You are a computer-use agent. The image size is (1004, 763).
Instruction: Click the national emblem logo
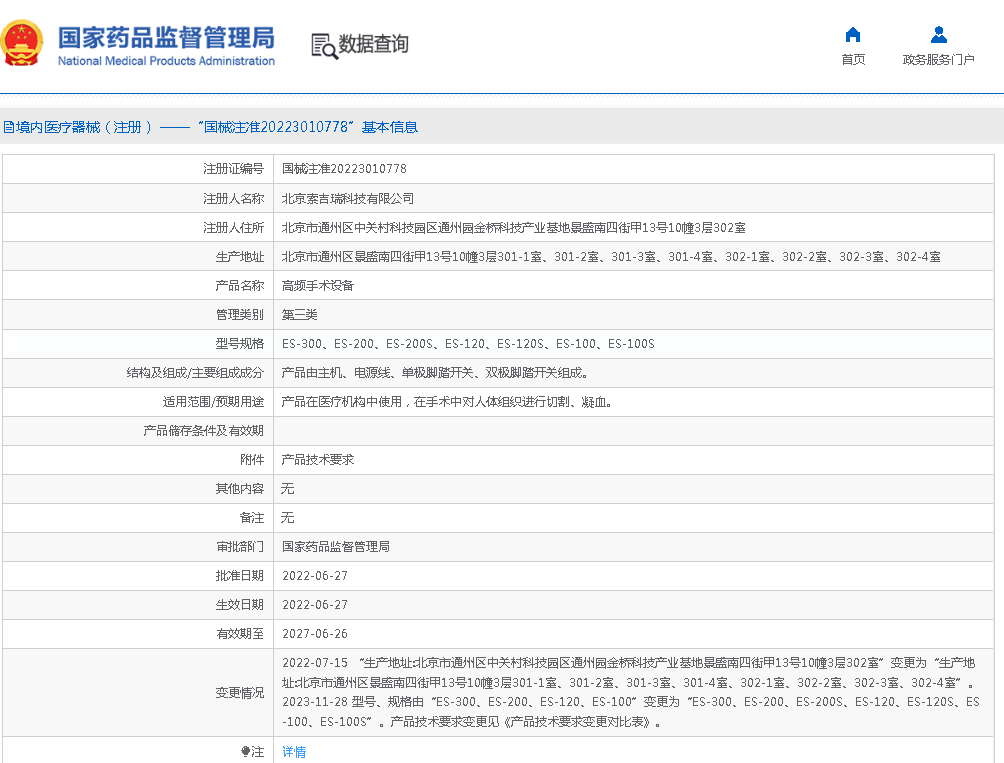point(22,44)
